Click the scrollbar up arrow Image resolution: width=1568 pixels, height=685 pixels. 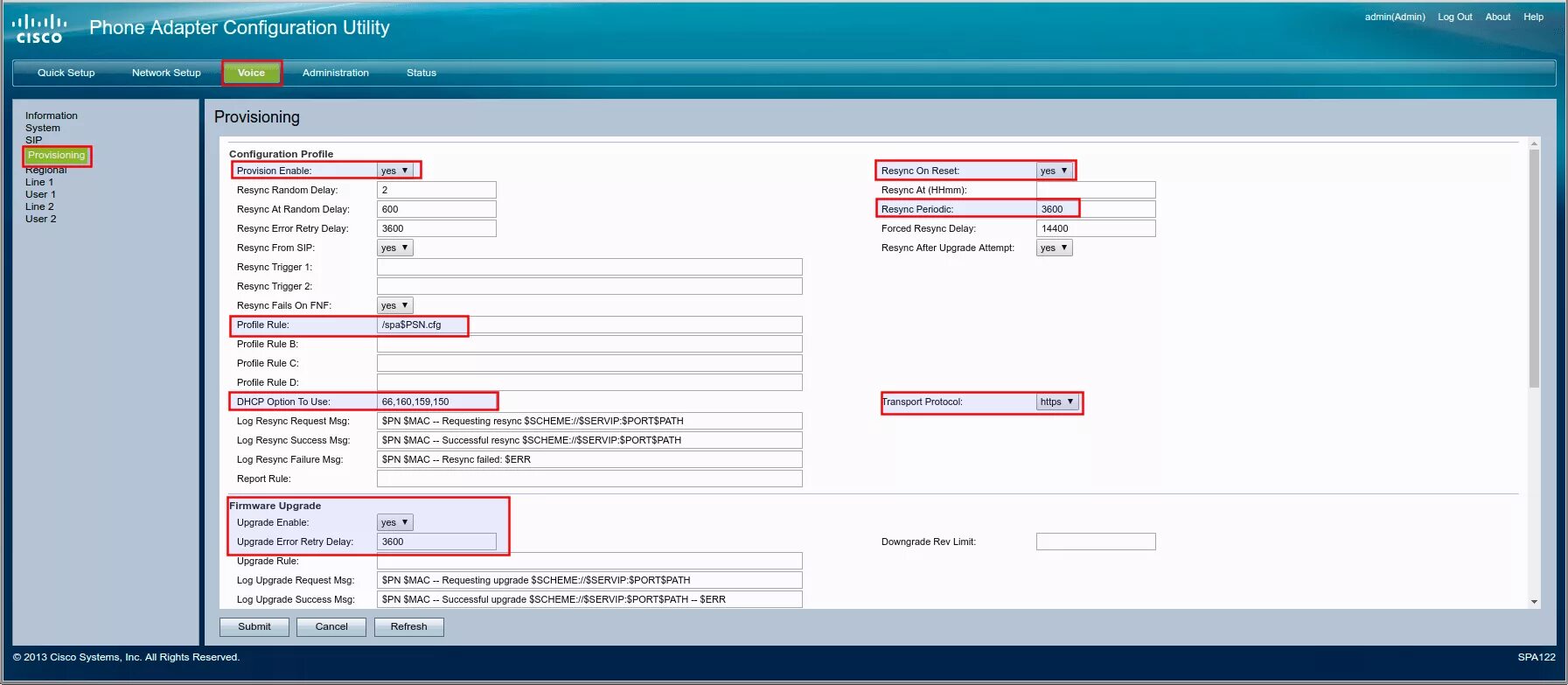pyautogui.click(x=1534, y=143)
